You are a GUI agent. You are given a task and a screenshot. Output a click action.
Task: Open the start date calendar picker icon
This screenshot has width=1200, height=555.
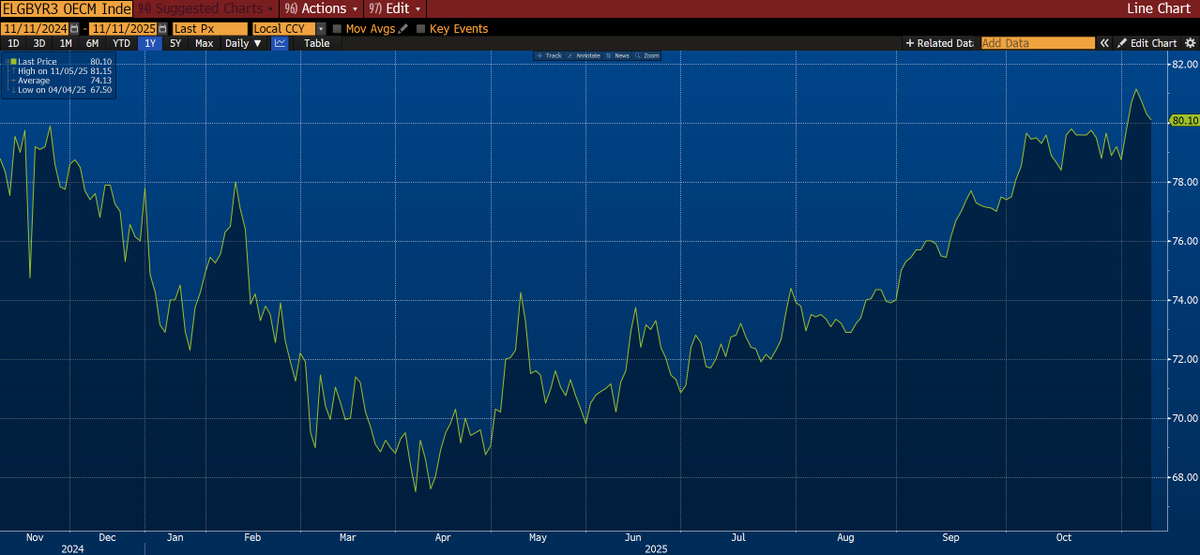point(76,29)
